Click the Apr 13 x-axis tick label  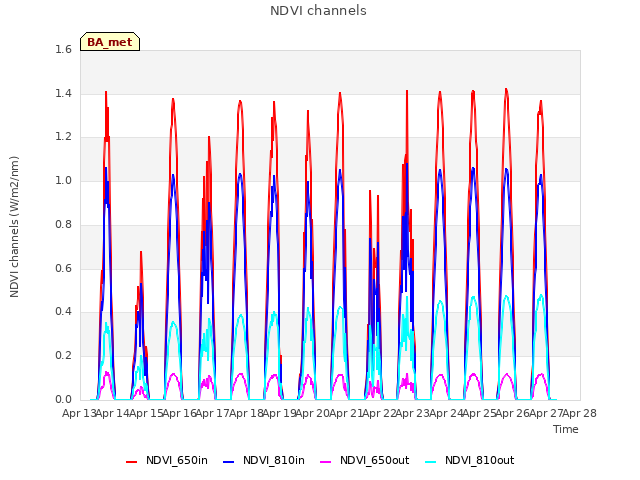(79, 413)
